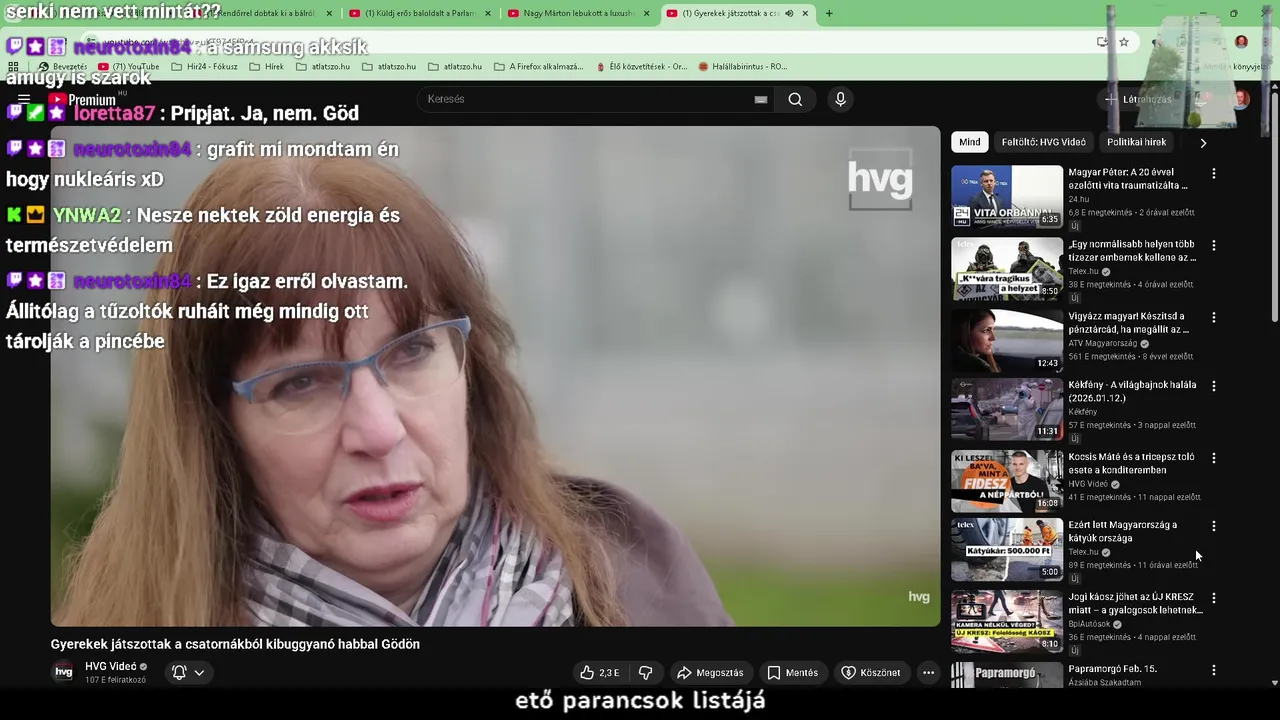Click the YouTube Premium logo
The image size is (1280, 720).
[83, 99]
